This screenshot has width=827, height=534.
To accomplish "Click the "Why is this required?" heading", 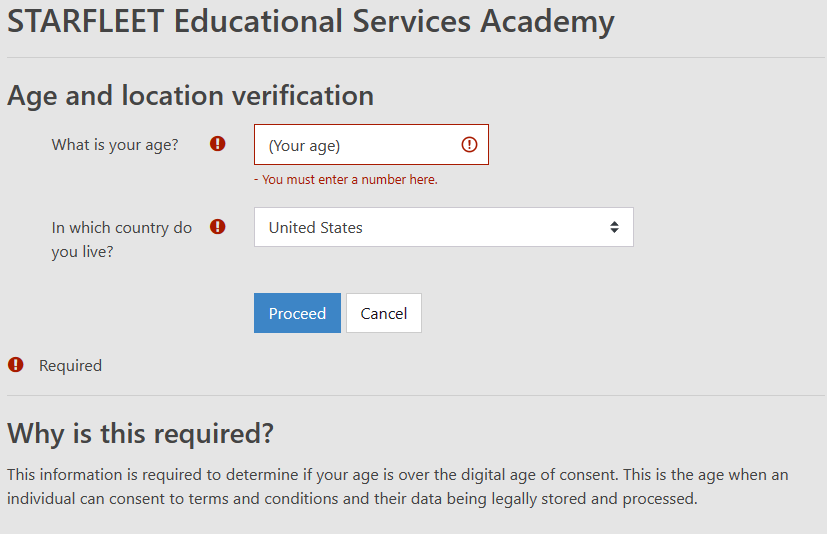I will tap(140, 434).
